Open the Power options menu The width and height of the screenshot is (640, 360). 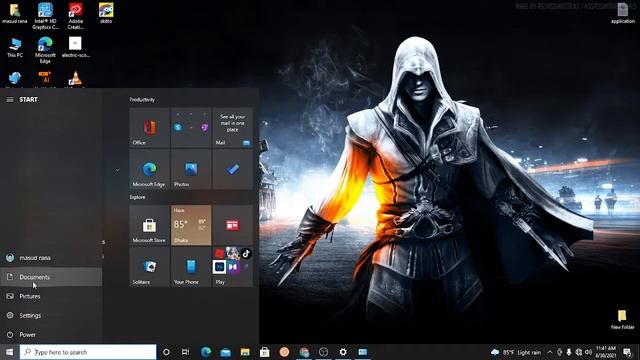pos(51,335)
